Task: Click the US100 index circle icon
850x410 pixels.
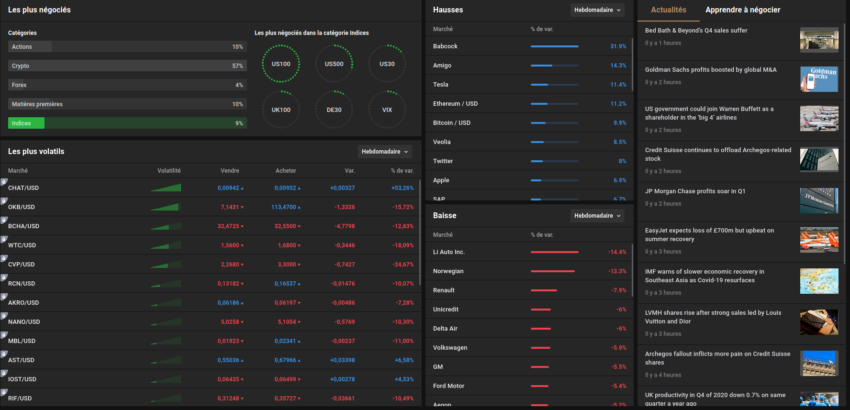Action: [281, 64]
